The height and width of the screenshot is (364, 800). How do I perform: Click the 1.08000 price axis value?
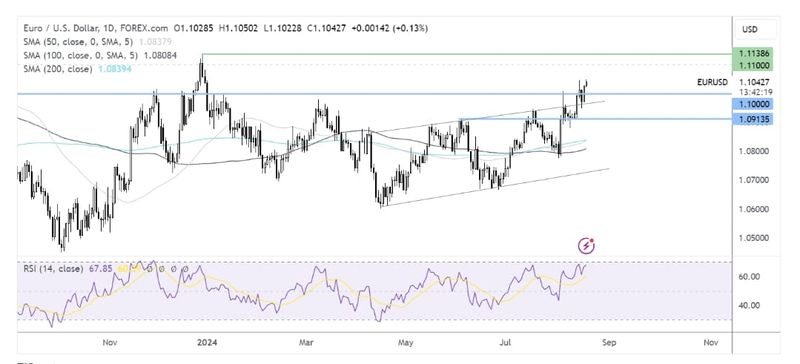tap(754, 151)
